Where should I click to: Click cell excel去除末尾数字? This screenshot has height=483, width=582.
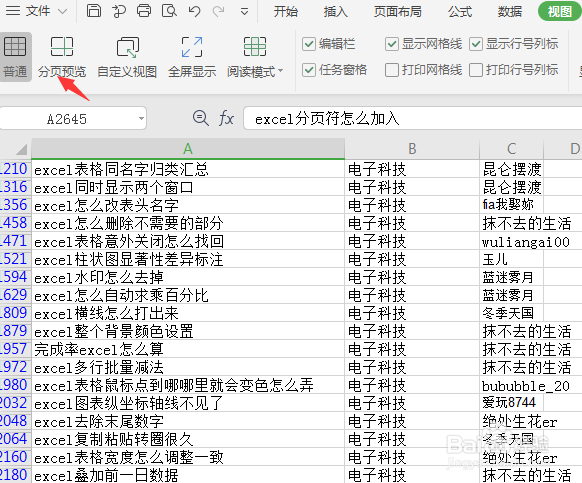[188, 421]
